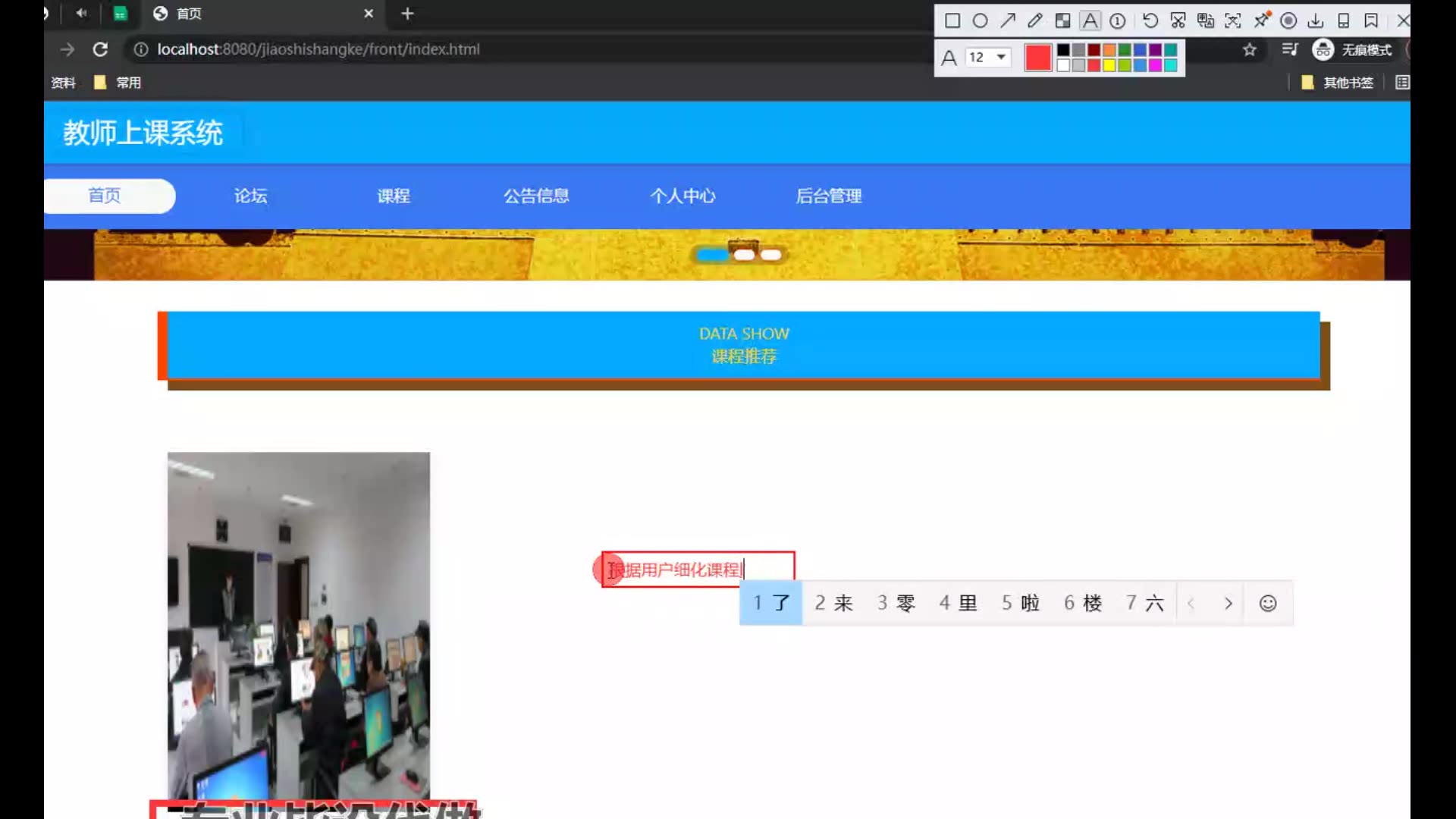Open the 课程 navigation item
Screen dimensions: 1456x819
coord(394,196)
